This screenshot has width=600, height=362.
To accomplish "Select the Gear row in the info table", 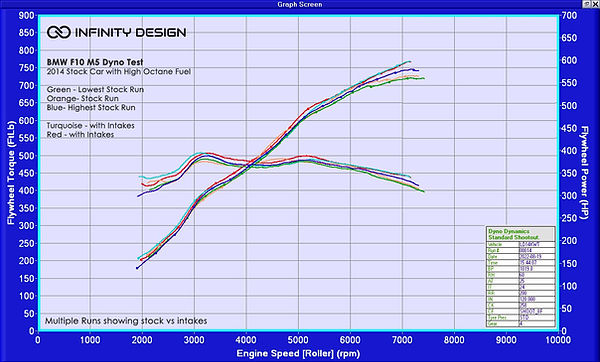I will click(x=520, y=323).
